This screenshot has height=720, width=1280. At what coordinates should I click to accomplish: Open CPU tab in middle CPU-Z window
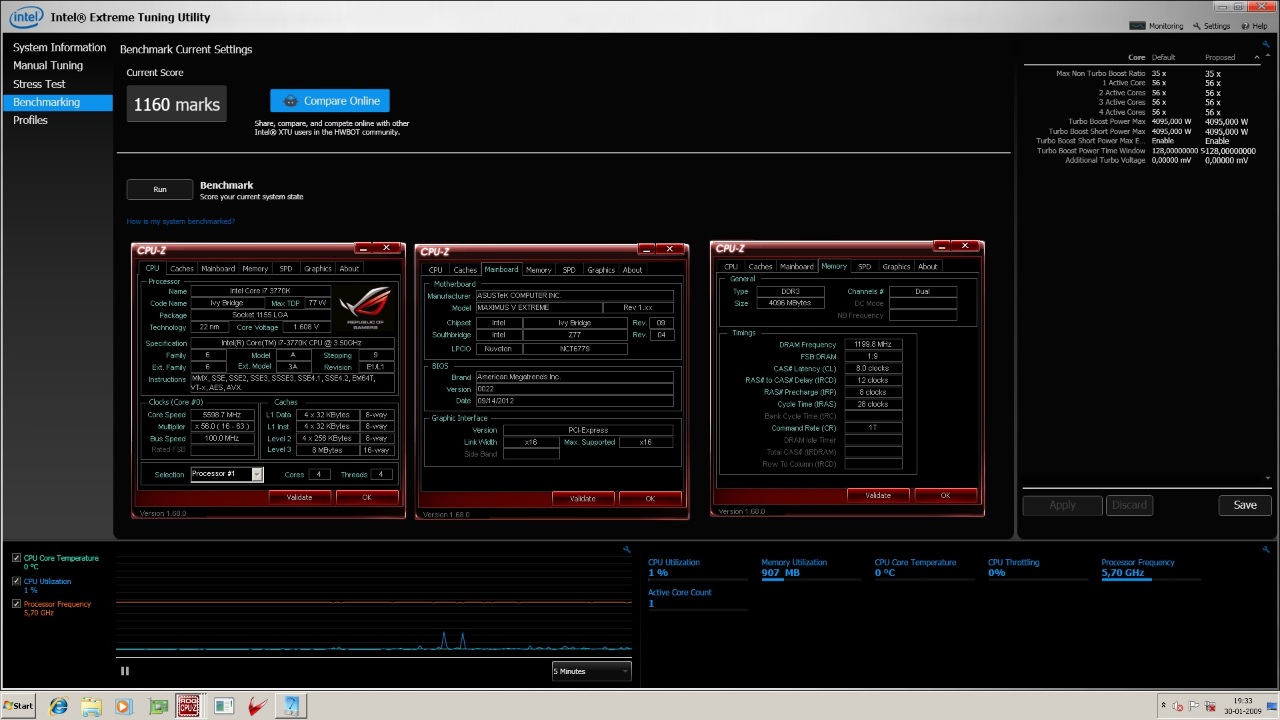[x=435, y=270]
